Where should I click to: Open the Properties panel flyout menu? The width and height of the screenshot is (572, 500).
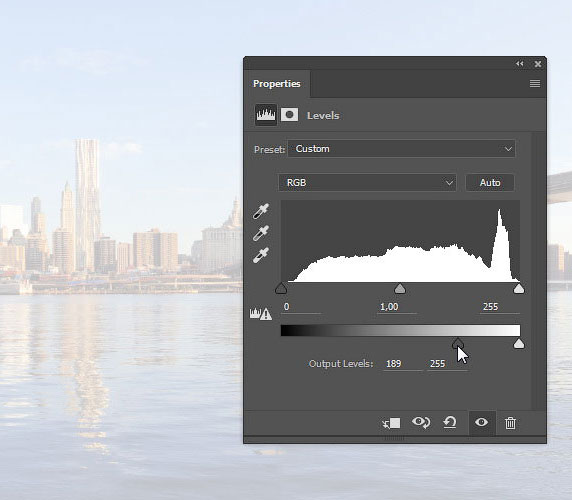click(x=535, y=84)
